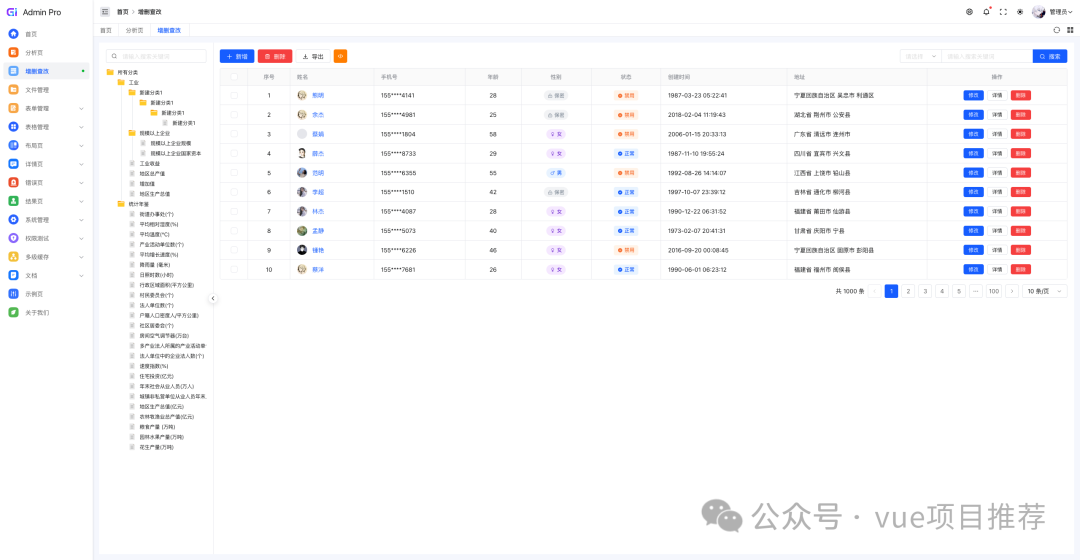Image resolution: width=1080 pixels, height=560 pixels.
Task: Go to next page arrow
Action: coord(1012,291)
